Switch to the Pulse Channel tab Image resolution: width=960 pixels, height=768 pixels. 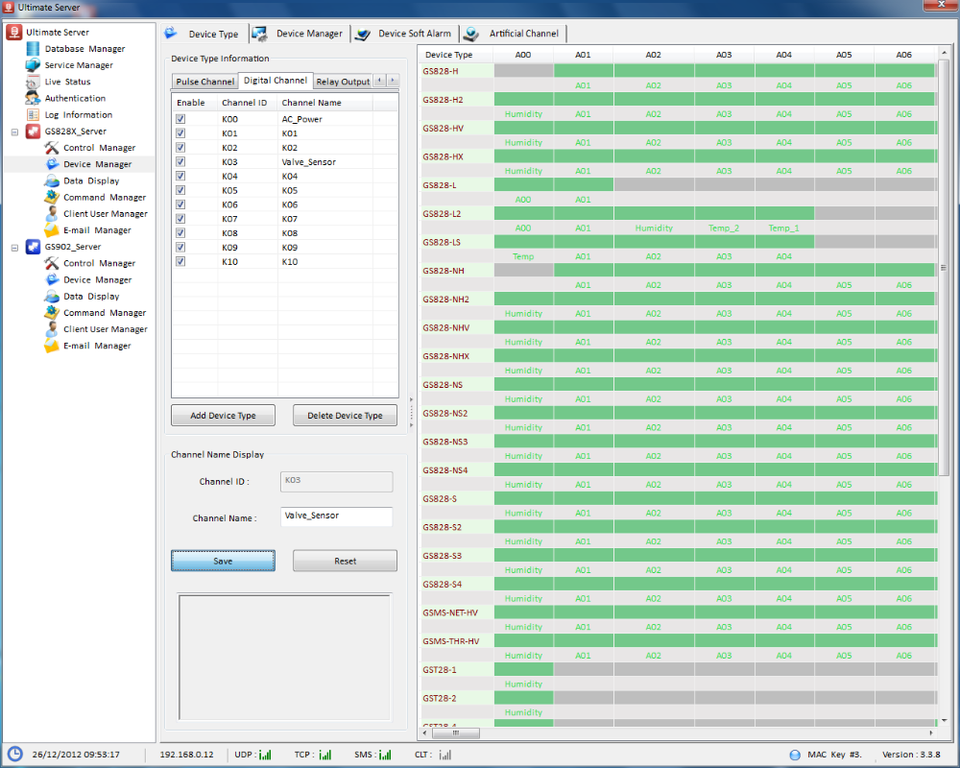click(x=204, y=81)
